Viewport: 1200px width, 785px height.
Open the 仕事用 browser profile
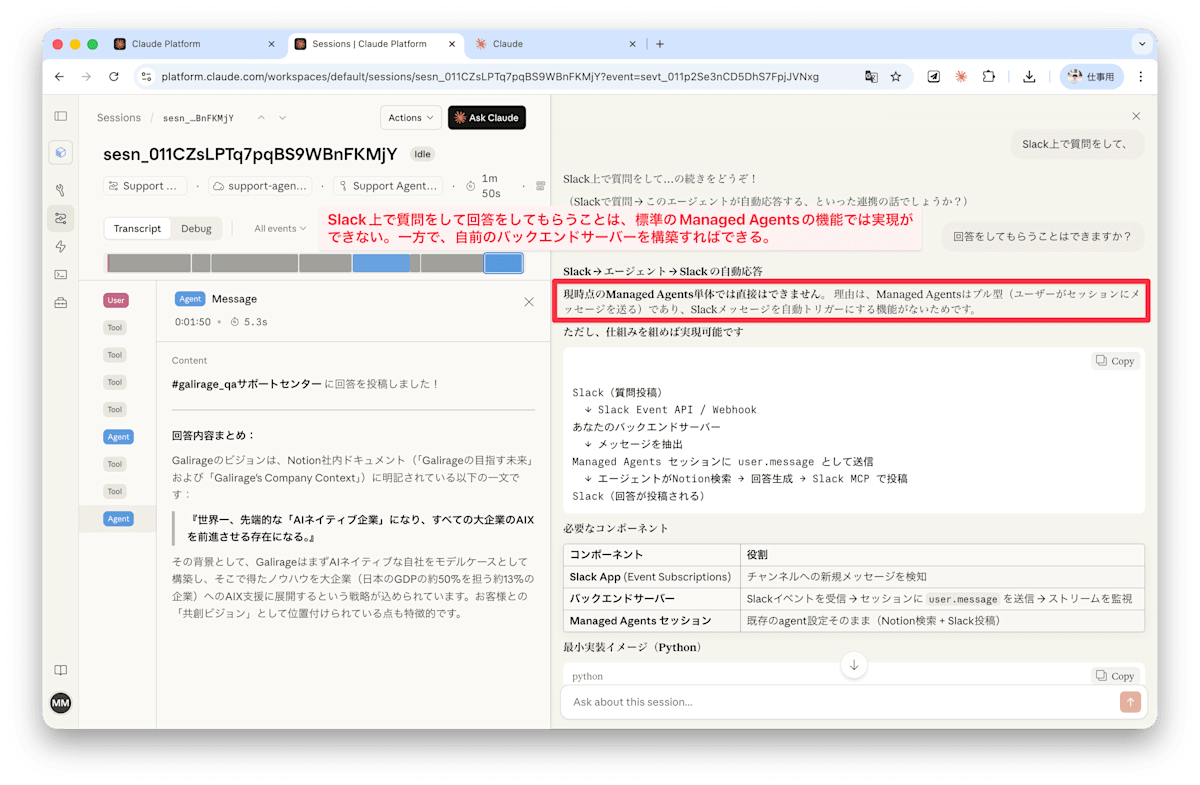coord(1092,76)
